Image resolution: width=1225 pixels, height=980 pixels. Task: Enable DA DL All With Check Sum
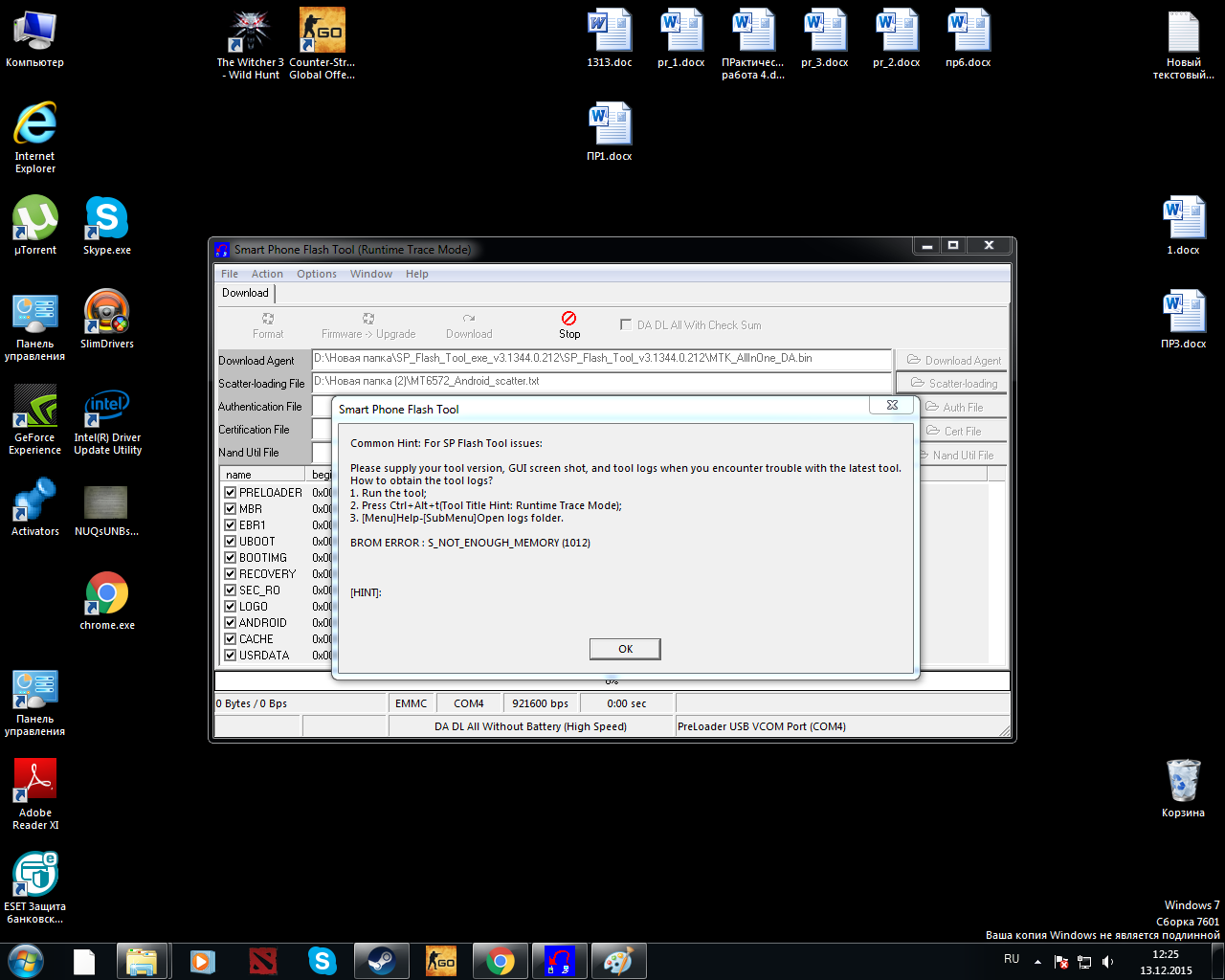[x=626, y=324]
